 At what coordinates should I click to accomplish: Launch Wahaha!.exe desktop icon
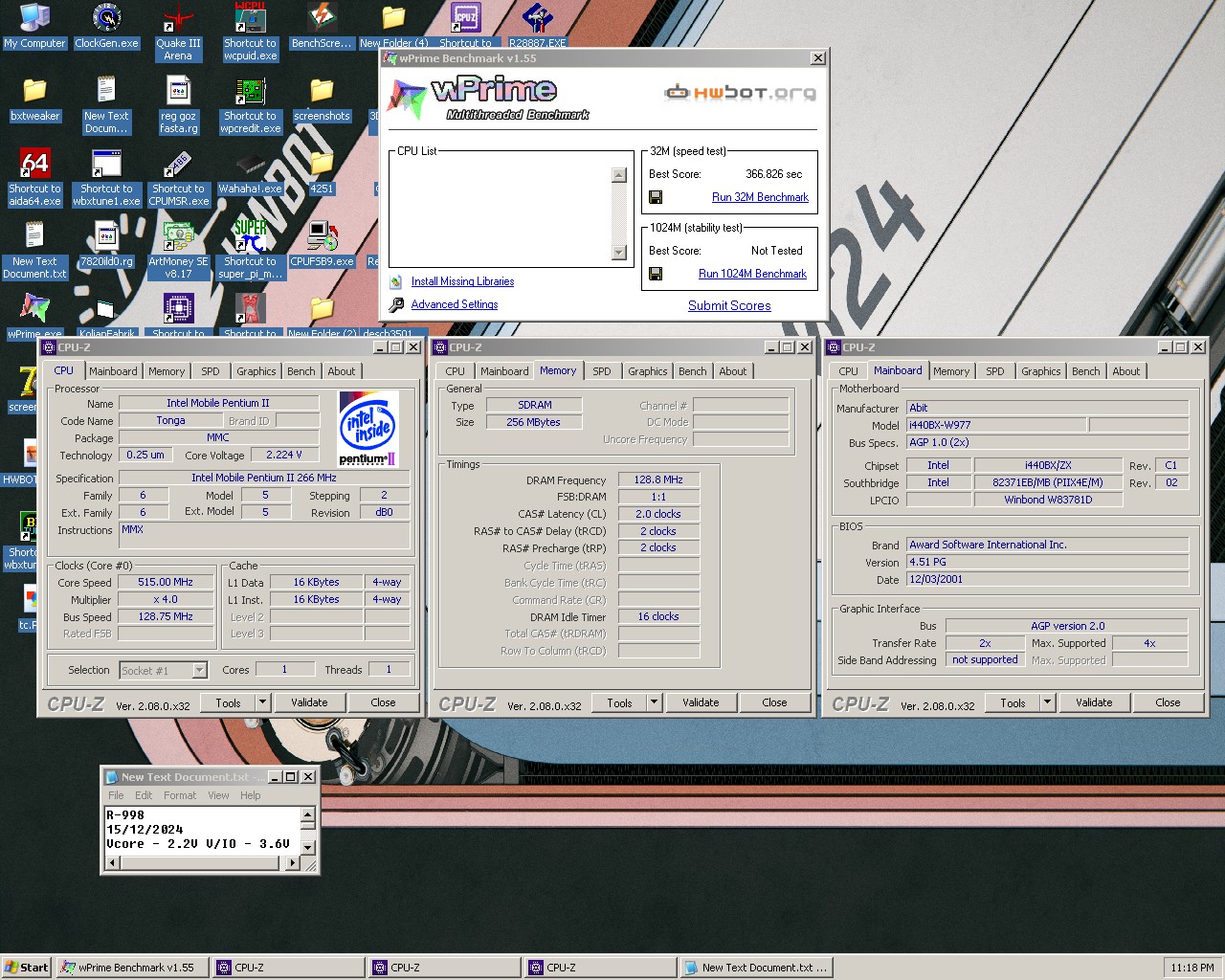coord(250,173)
